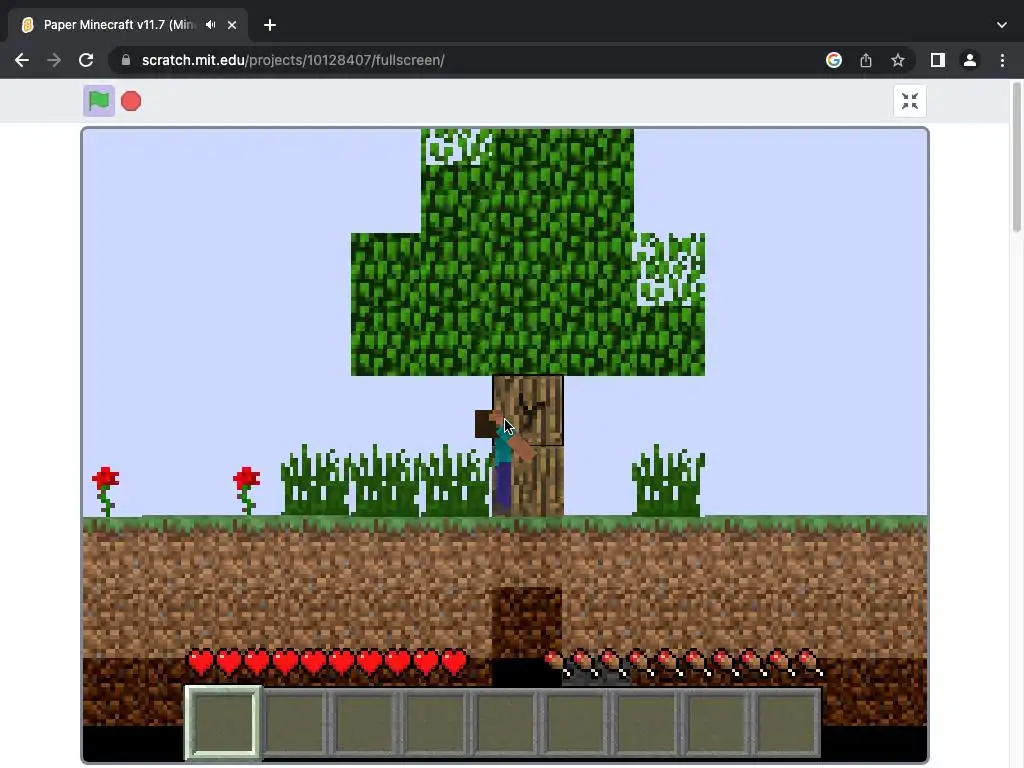
Task: Share this page with the share icon
Action: 866,60
